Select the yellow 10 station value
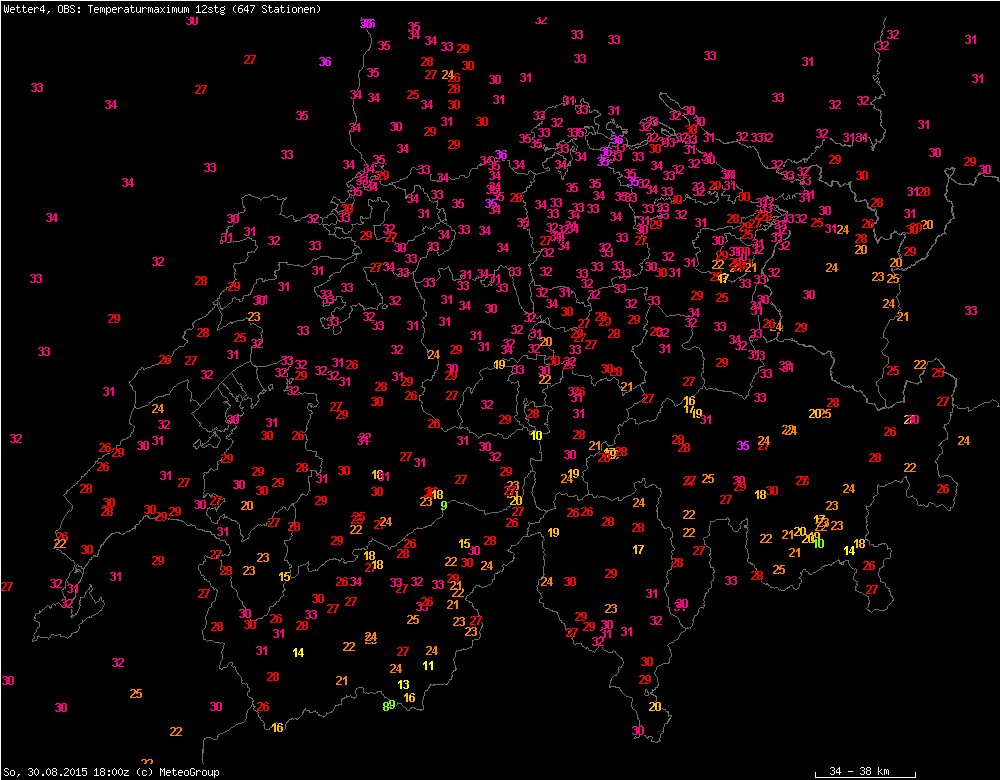 537,435
